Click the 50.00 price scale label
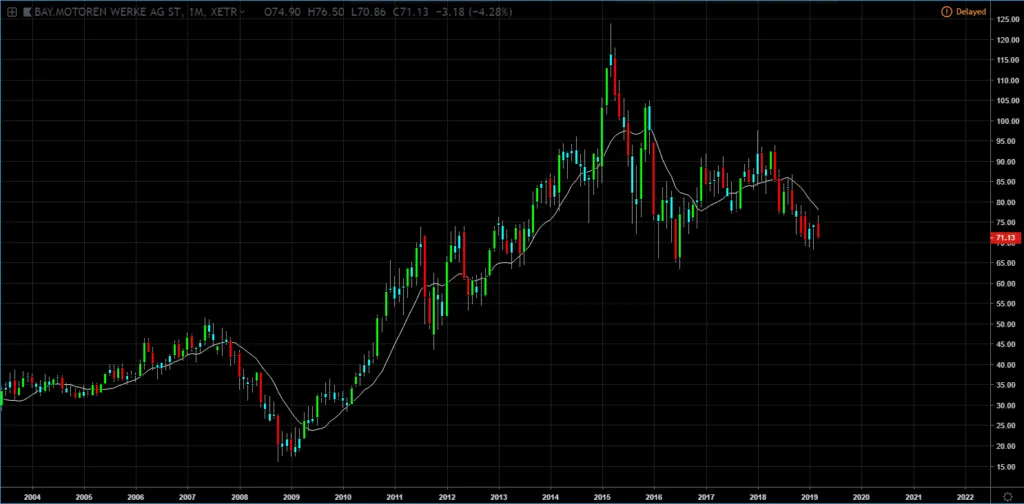 [1007, 324]
